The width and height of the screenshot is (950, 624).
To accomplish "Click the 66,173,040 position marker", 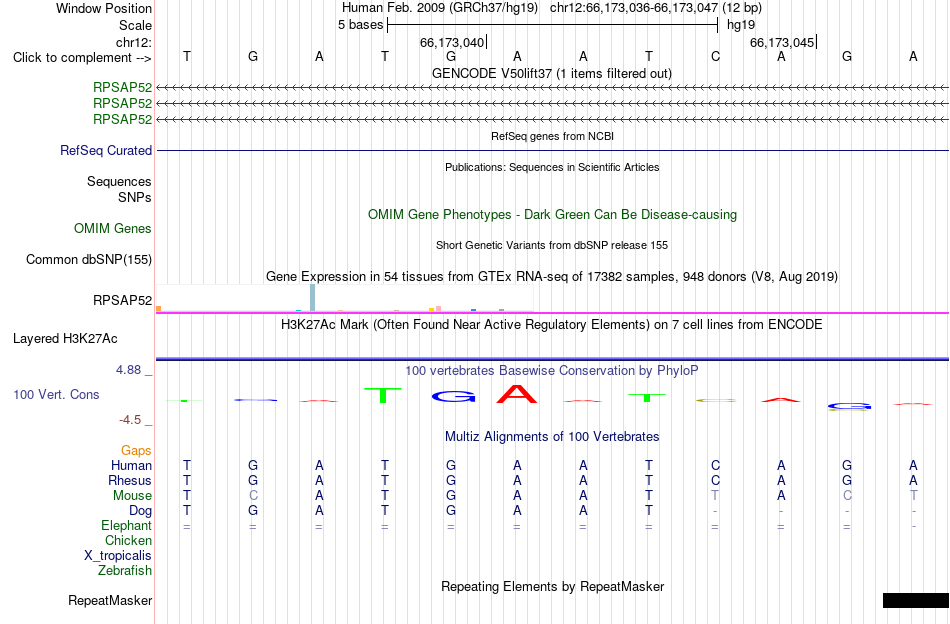I will 452,42.
